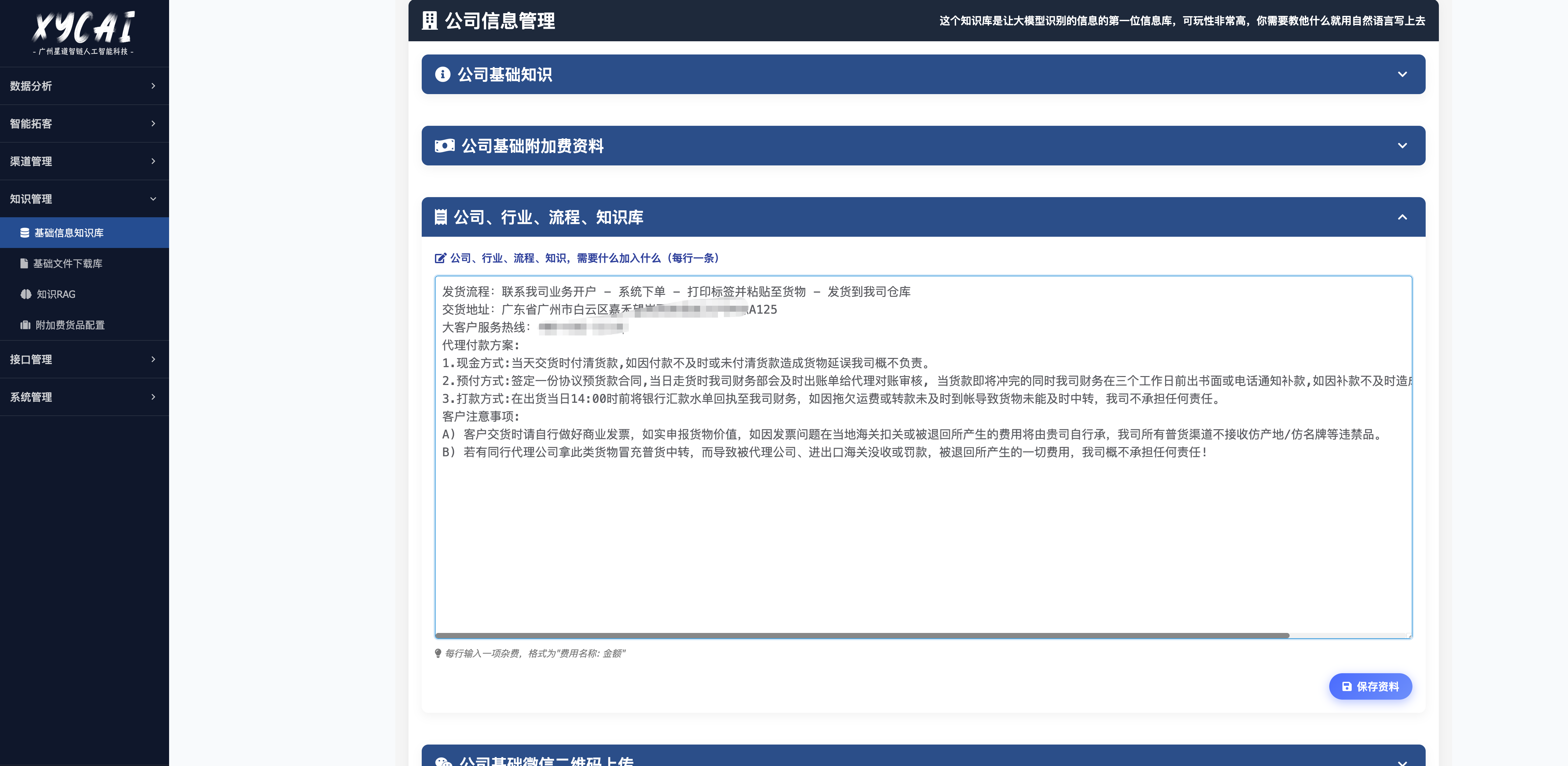Collapse the 公司、行业、流程、知识库 section chevron
The image size is (1568, 766).
click(x=1403, y=217)
